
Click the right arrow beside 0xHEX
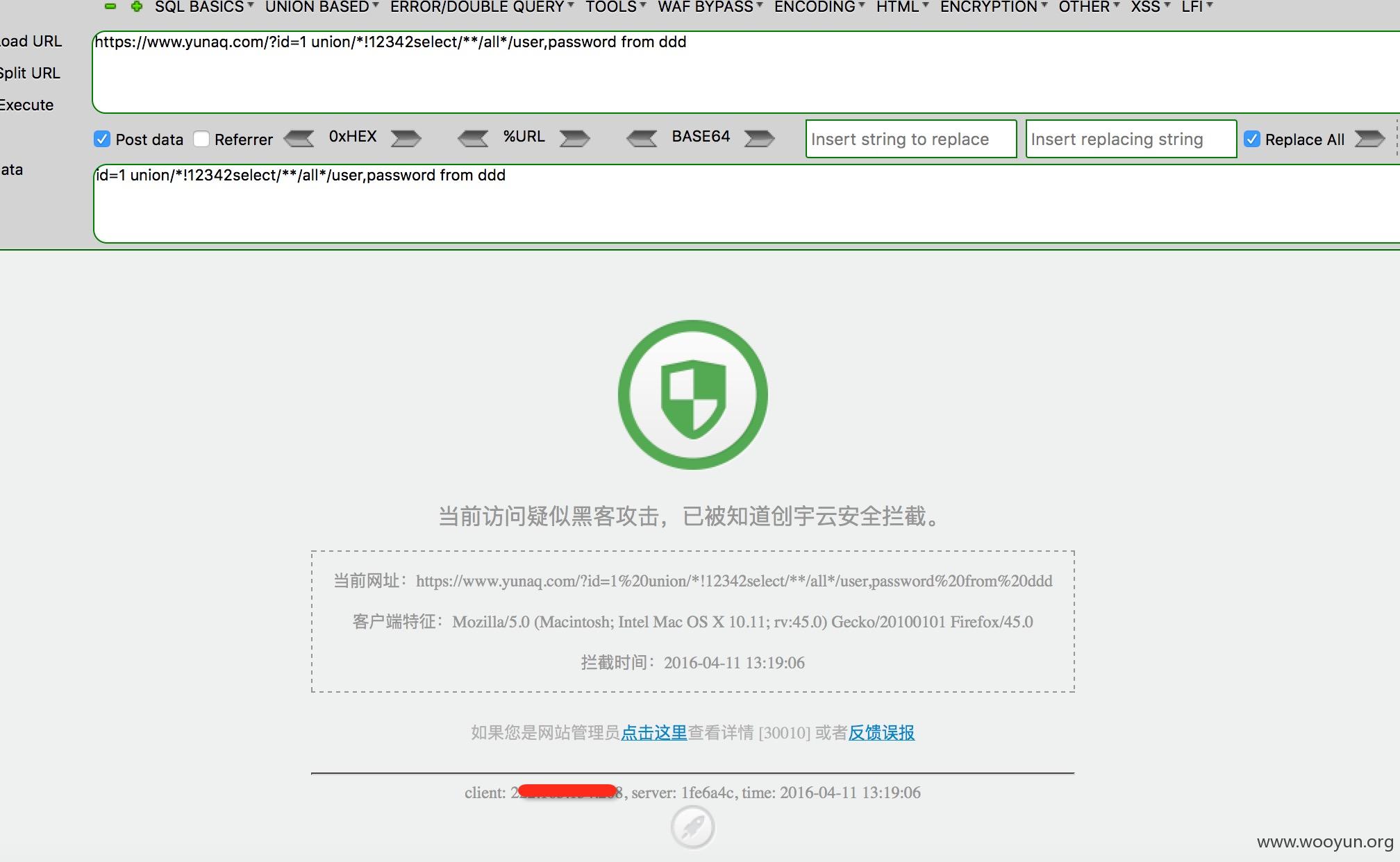point(406,139)
